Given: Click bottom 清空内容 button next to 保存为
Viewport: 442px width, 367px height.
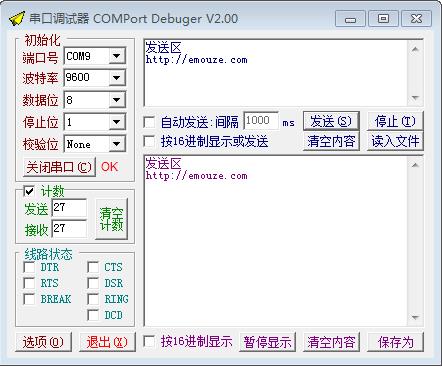Looking at the screenshot, I should tap(331, 342).
